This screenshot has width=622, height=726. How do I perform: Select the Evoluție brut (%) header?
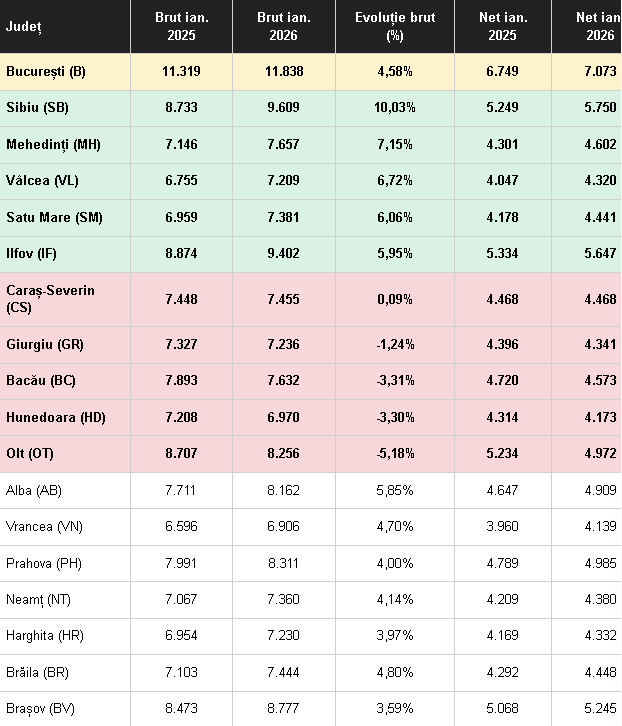pos(394,26)
